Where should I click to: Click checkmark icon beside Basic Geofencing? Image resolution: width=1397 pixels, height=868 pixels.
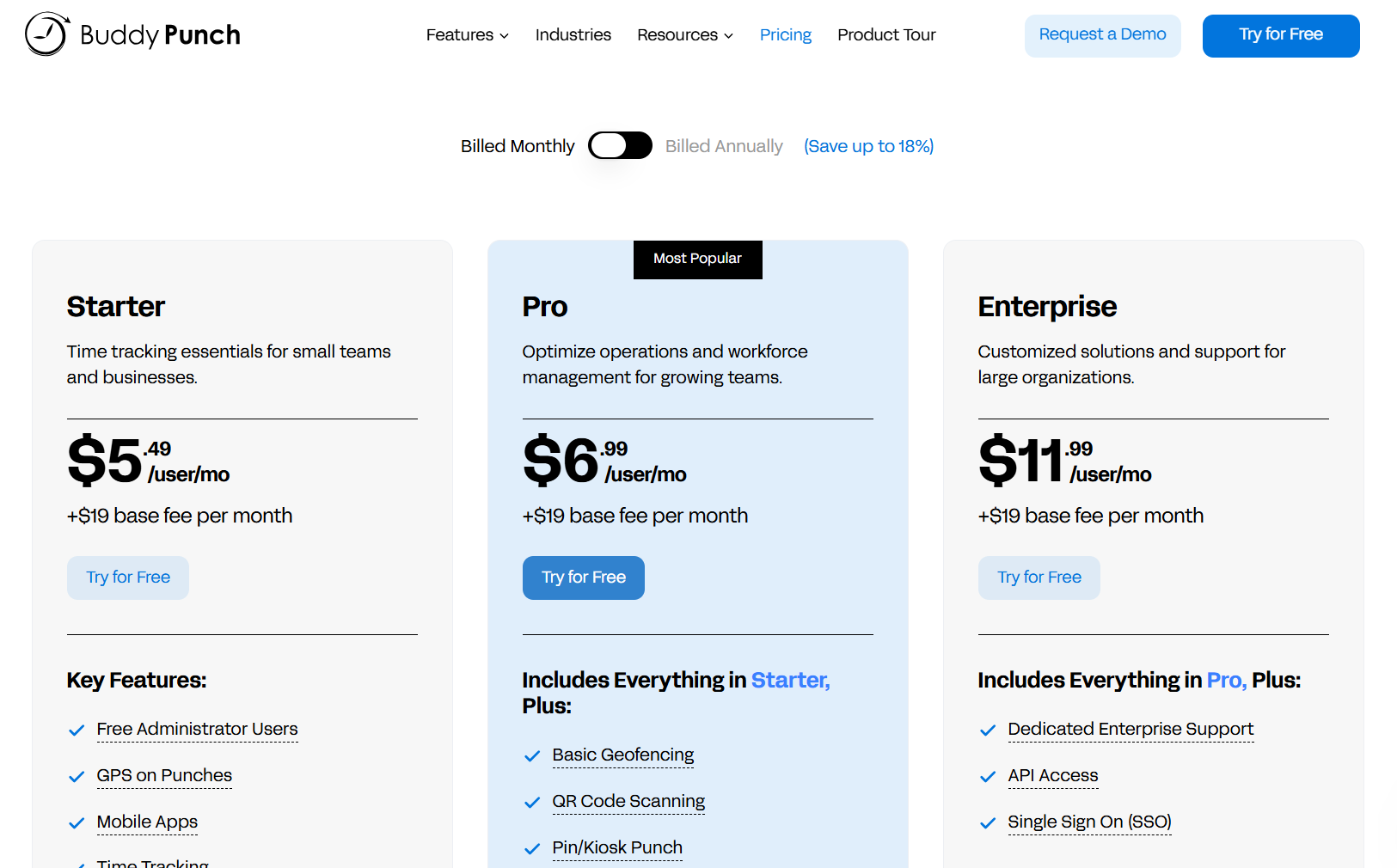(532, 756)
